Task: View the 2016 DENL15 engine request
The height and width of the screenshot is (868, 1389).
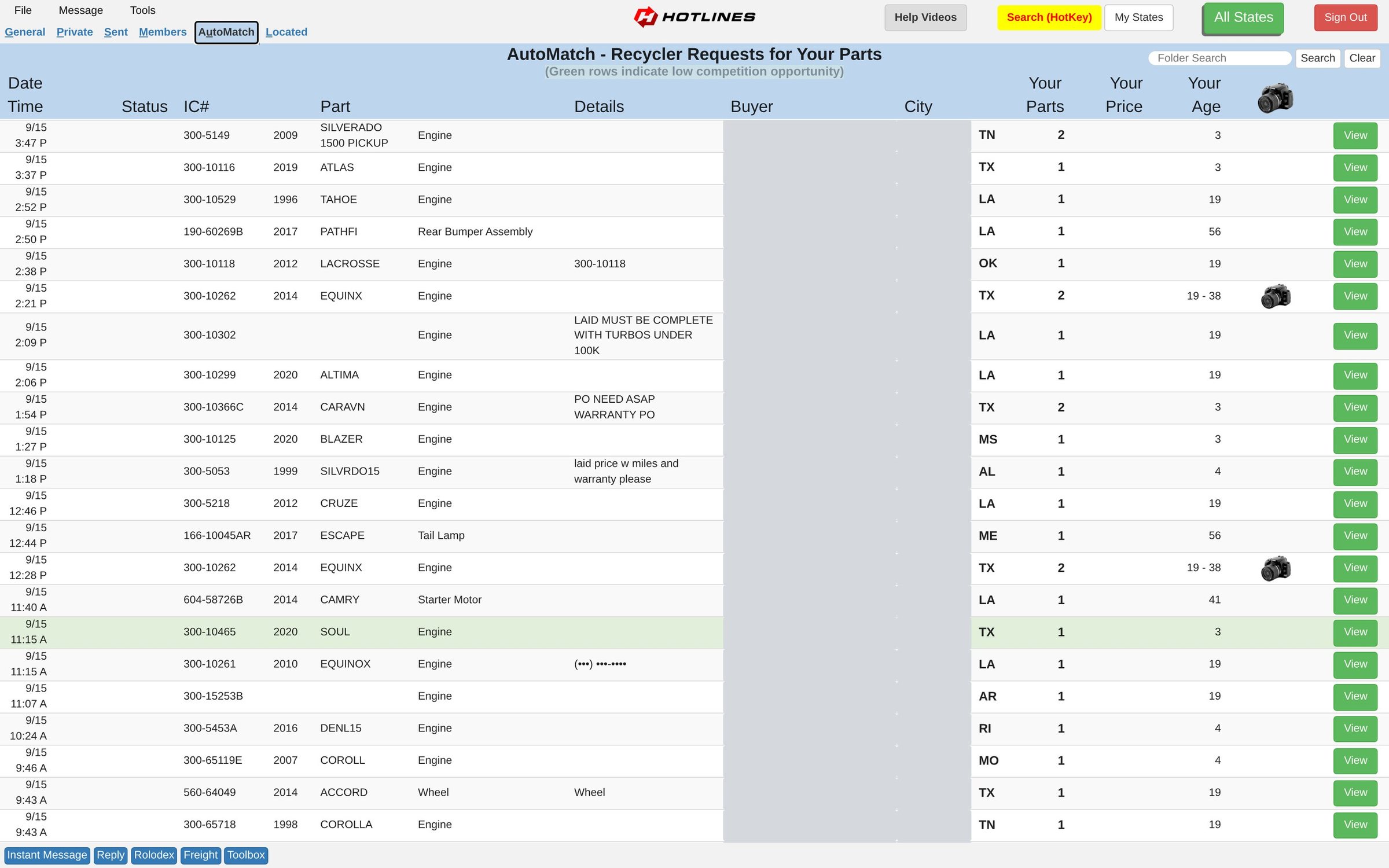Action: 1355,729
